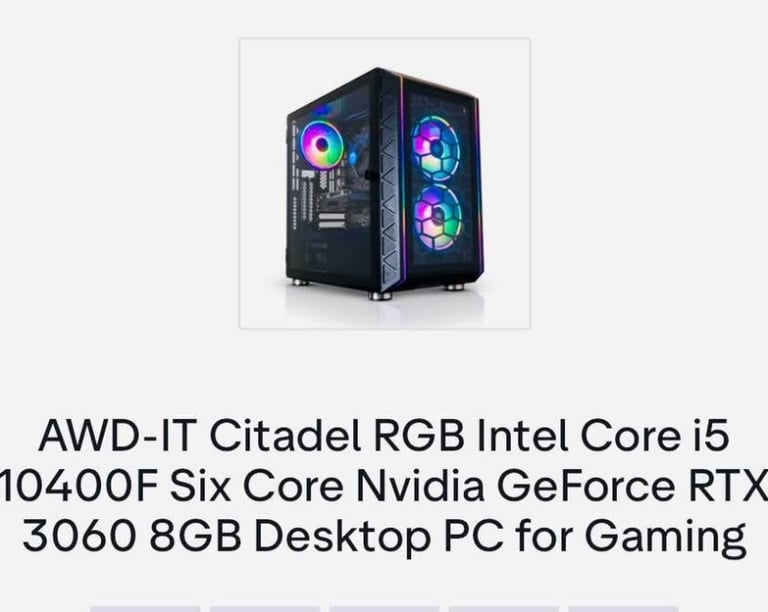Select the second purple tag chip at the bottom
This screenshot has height=612, width=768.
tap(264, 609)
